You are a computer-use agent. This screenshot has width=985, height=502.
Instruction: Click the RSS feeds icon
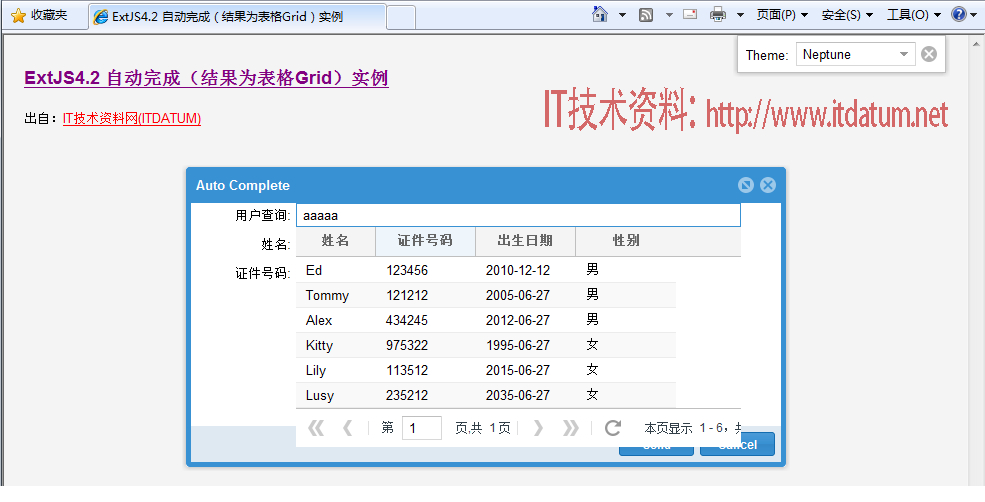(646, 15)
